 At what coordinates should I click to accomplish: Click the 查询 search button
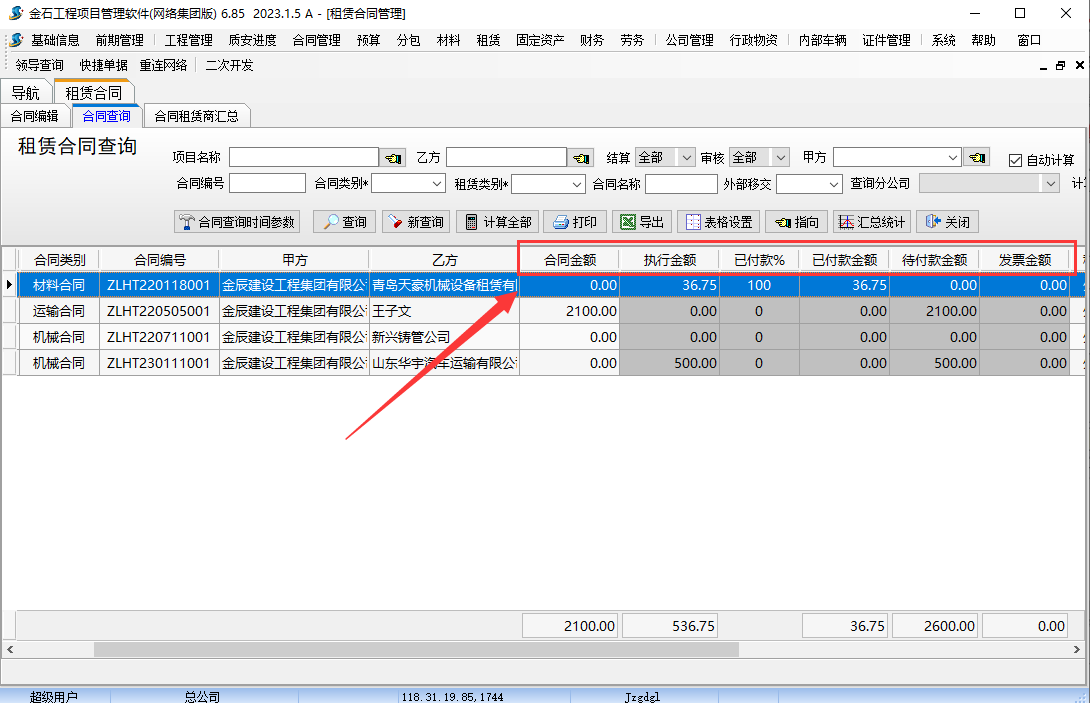click(x=343, y=222)
